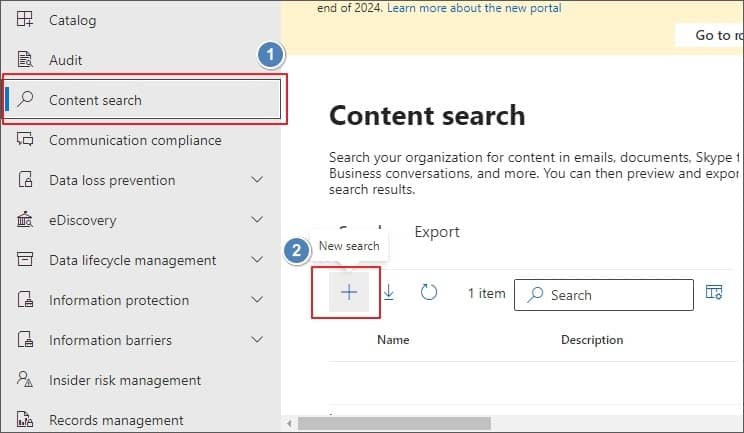The width and height of the screenshot is (744, 433).
Task: Click the Search input field
Action: pyautogui.click(x=604, y=295)
